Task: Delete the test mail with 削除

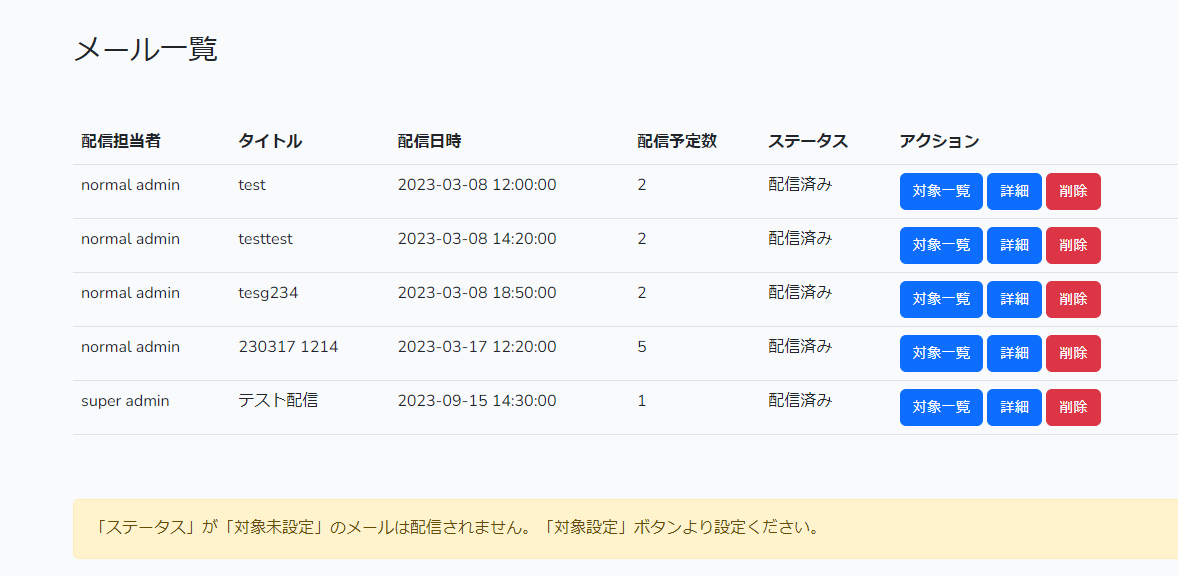Action: click(x=1073, y=191)
